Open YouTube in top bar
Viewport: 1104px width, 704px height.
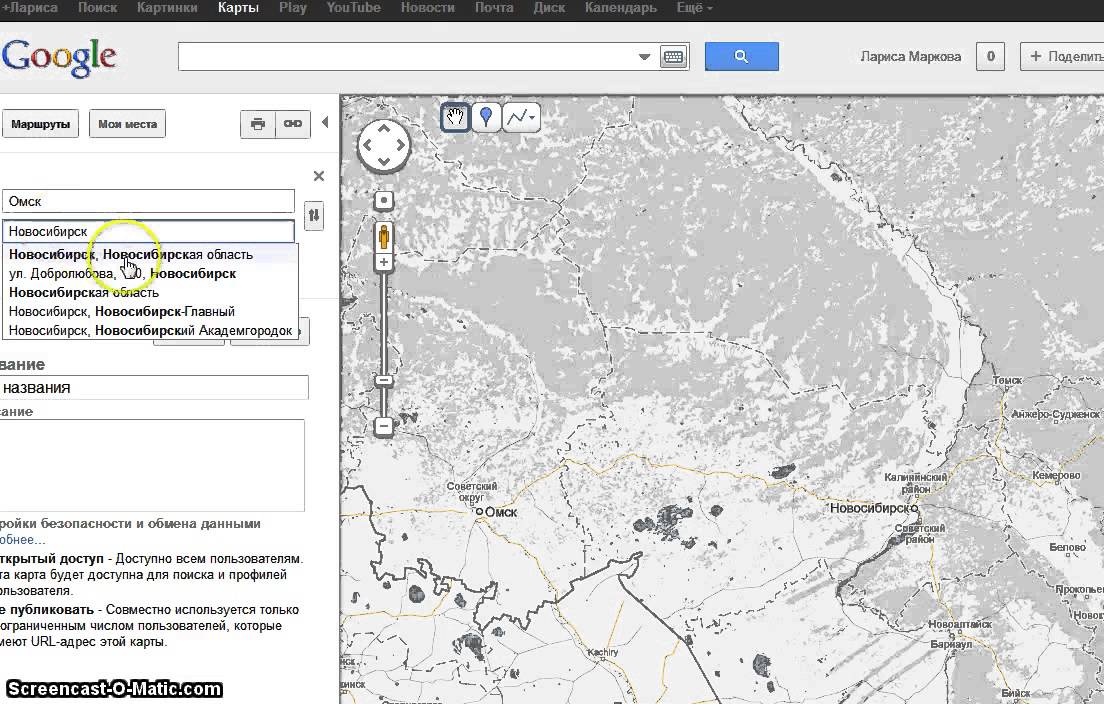pyautogui.click(x=353, y=8)
